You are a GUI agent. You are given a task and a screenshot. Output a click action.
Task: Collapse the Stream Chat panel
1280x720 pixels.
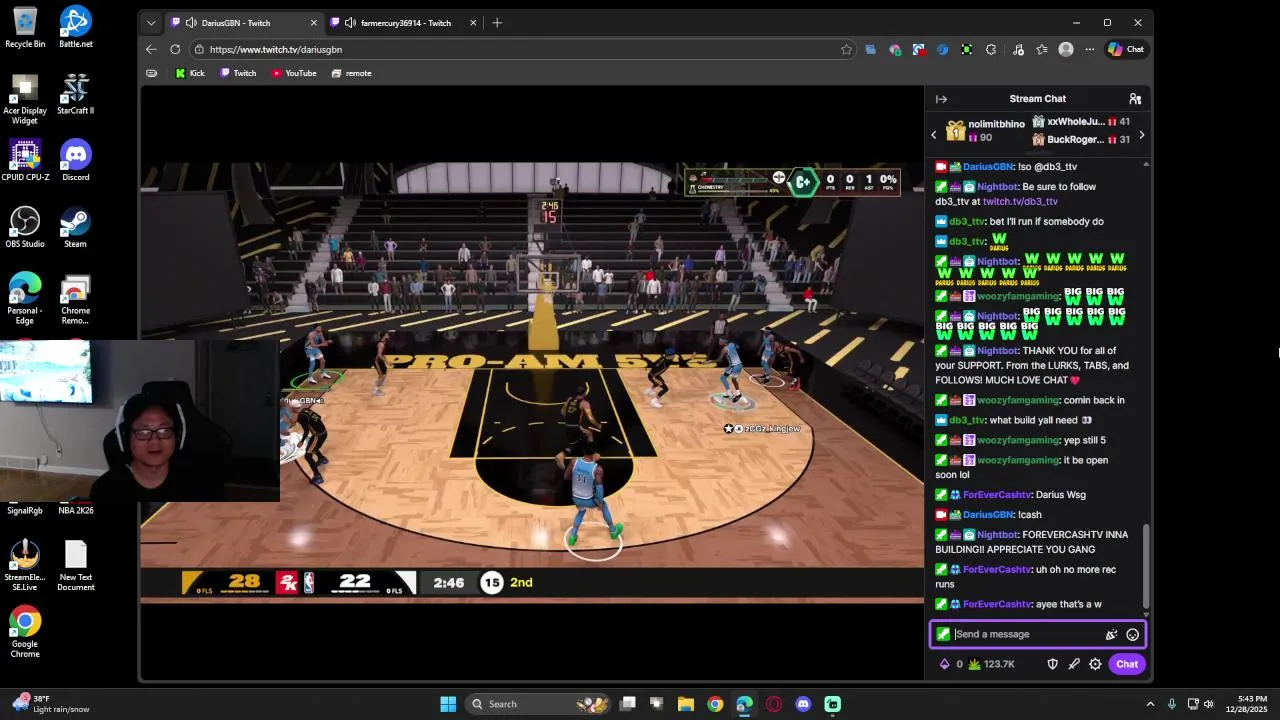(941, 99)
